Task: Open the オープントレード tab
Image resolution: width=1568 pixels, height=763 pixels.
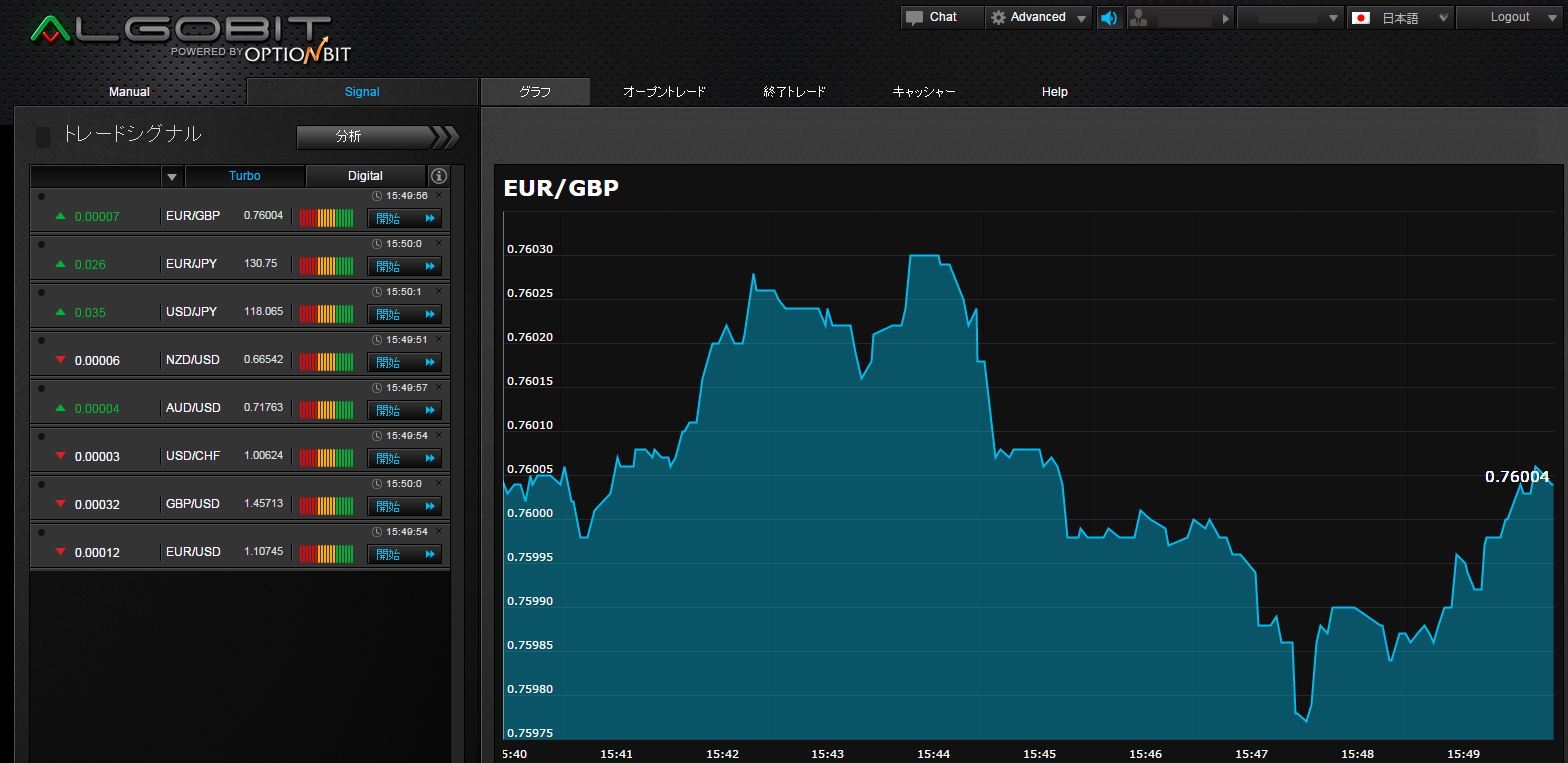Action: (x=664, y=92)
